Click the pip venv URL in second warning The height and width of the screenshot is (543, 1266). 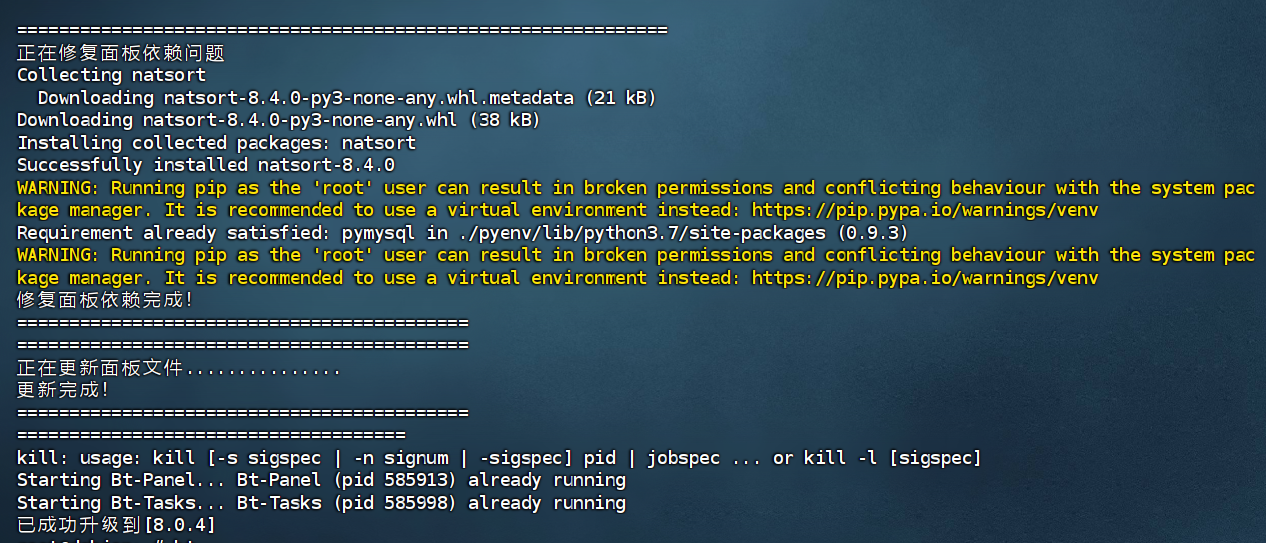point(925,277)
